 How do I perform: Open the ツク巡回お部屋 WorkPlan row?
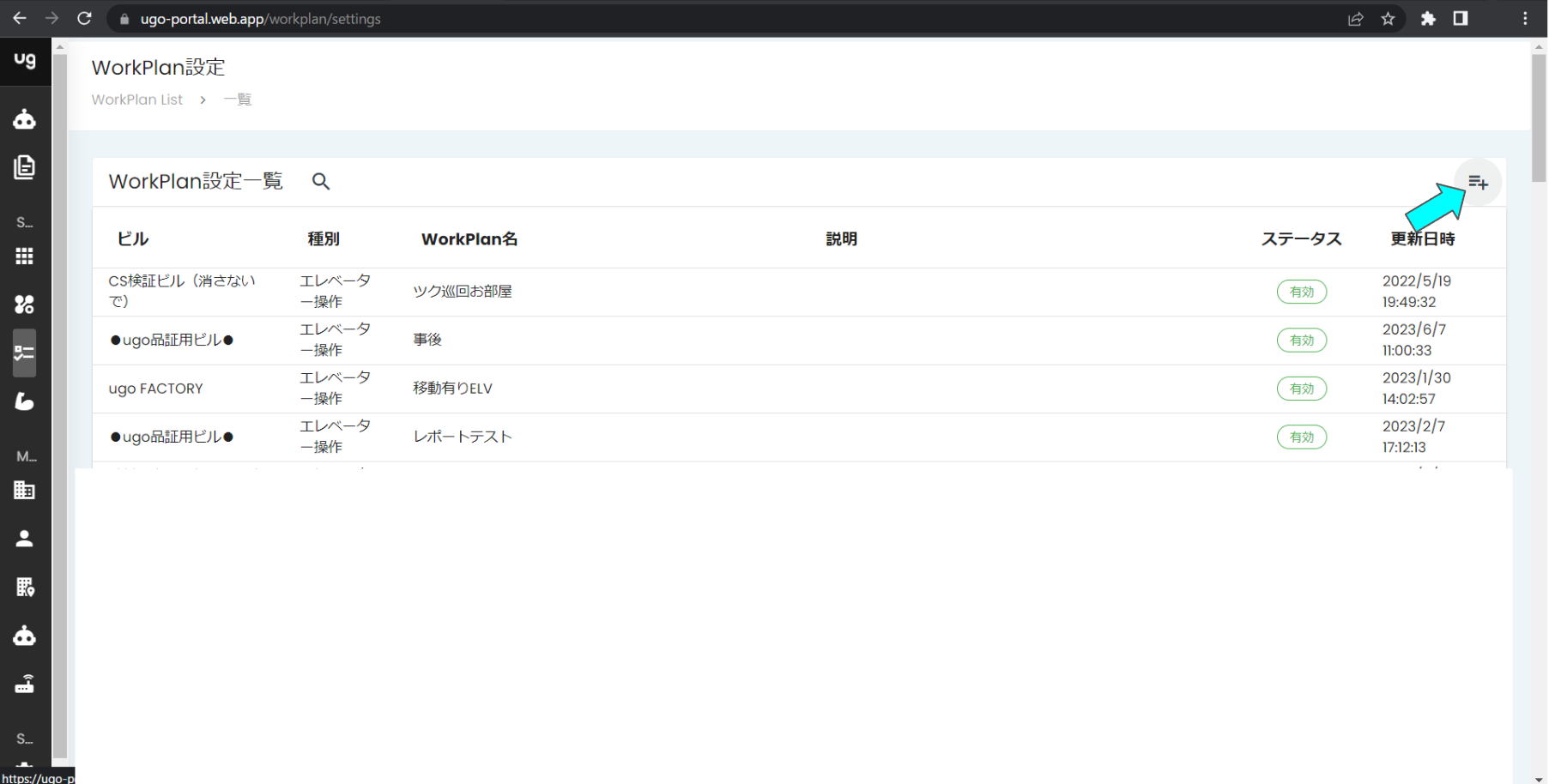[799, 292]
